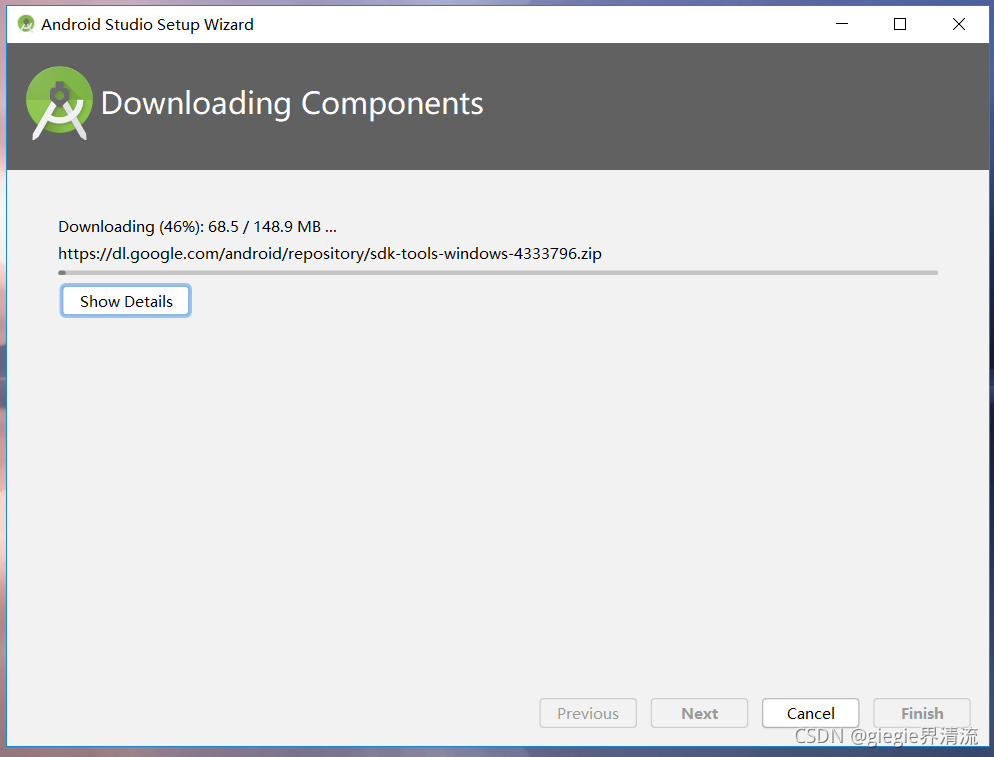Click the 'Downloading Components' heading
The image size is (994, 757).
pos(292,103)
